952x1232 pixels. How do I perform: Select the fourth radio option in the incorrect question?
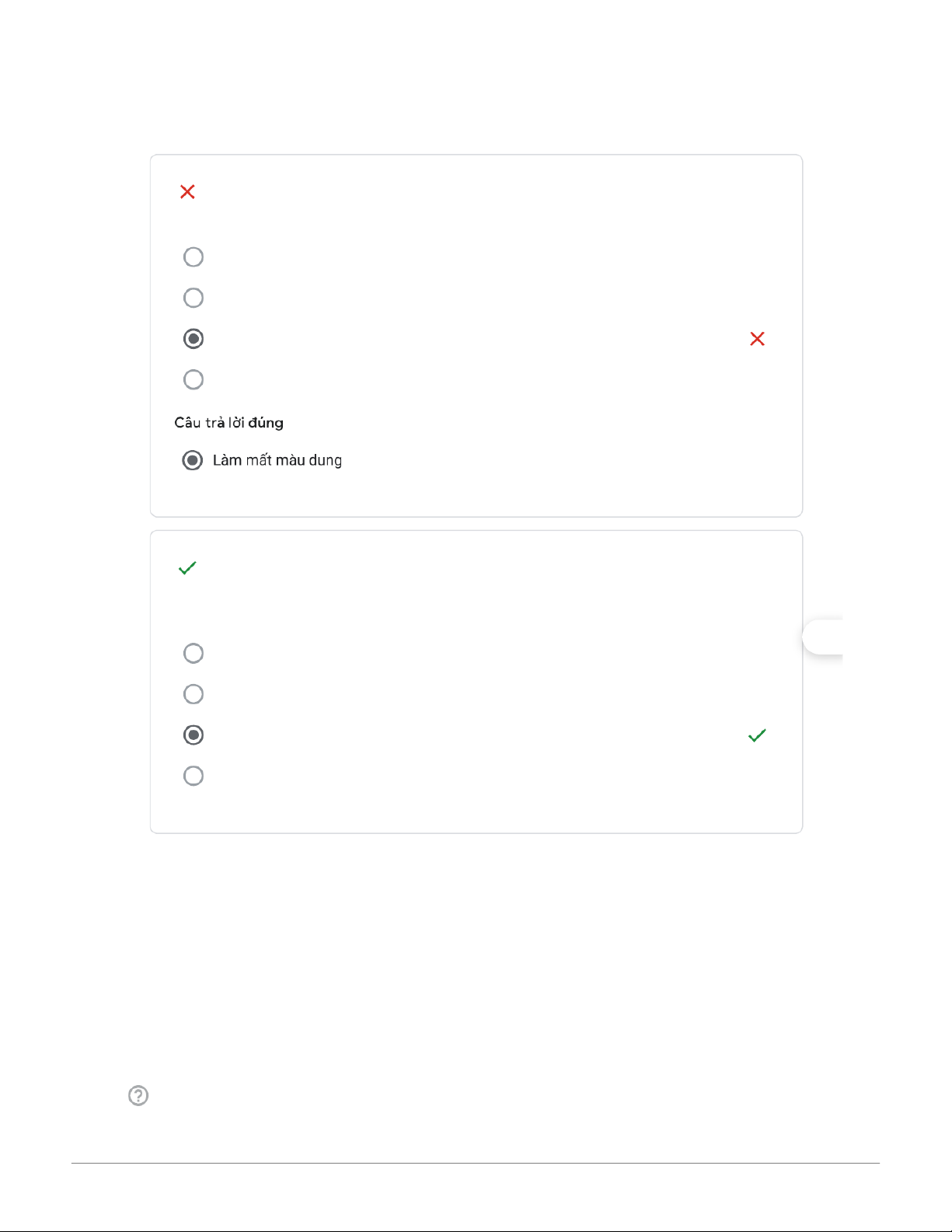point(194,379)
